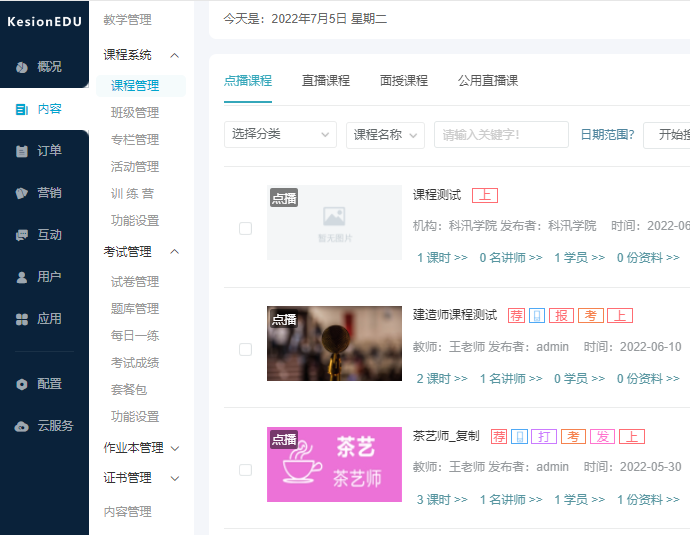Click the 云服务 cloud icon
Viewport: 690px width, 535px height.
point(22,426)
